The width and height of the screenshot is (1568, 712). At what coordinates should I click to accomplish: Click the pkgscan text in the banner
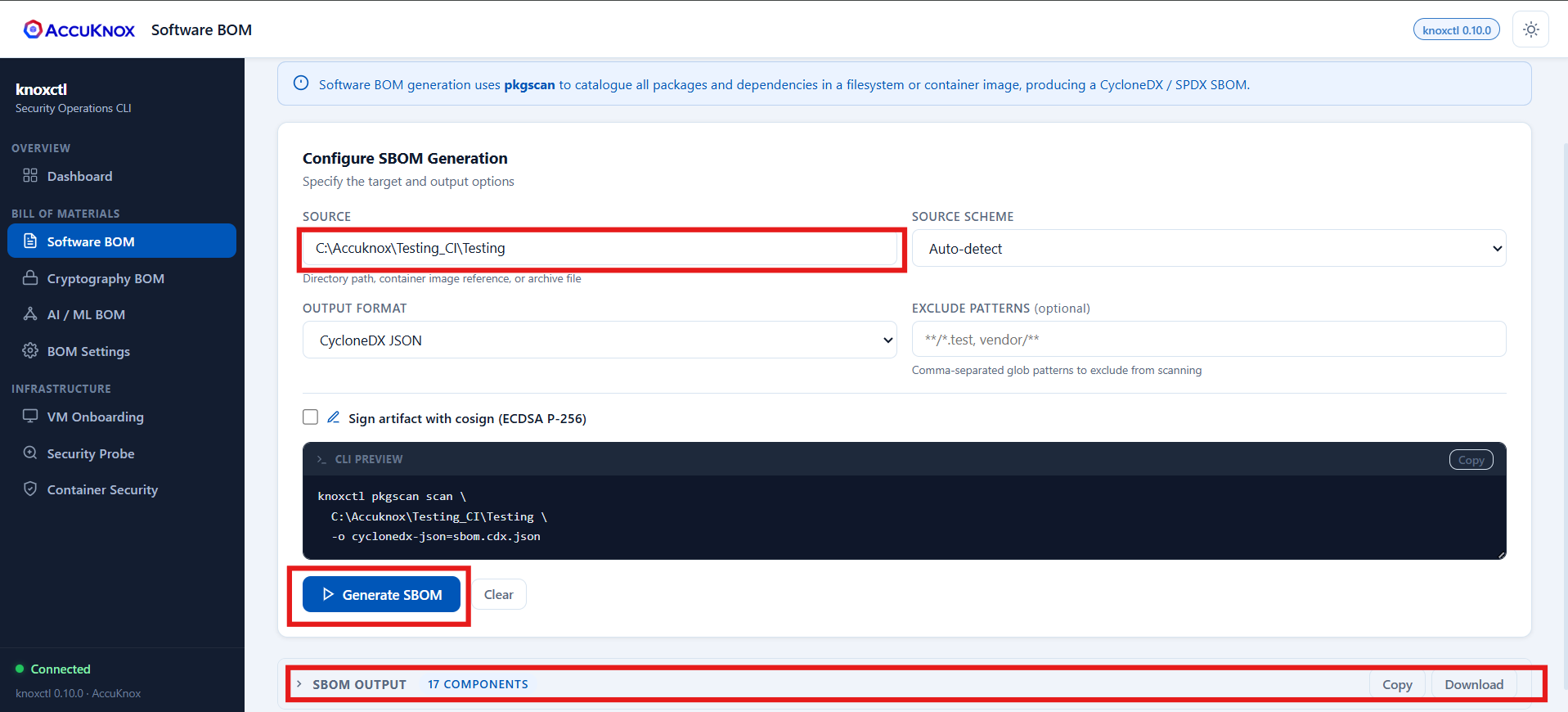click(x=529, y=84)
